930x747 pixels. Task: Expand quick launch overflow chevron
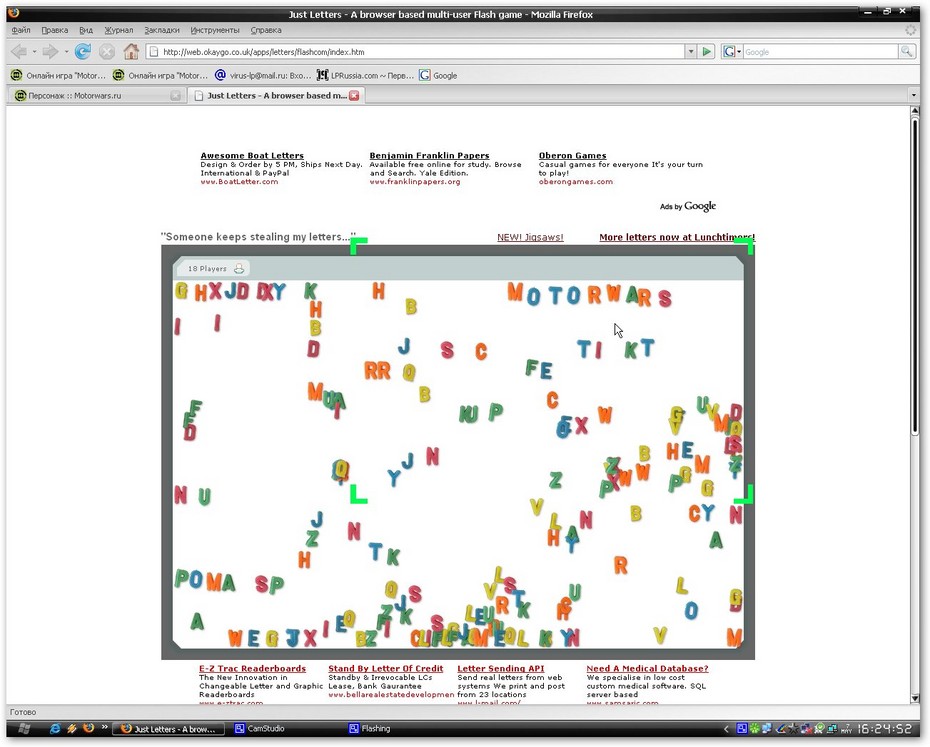coord(104,727)
